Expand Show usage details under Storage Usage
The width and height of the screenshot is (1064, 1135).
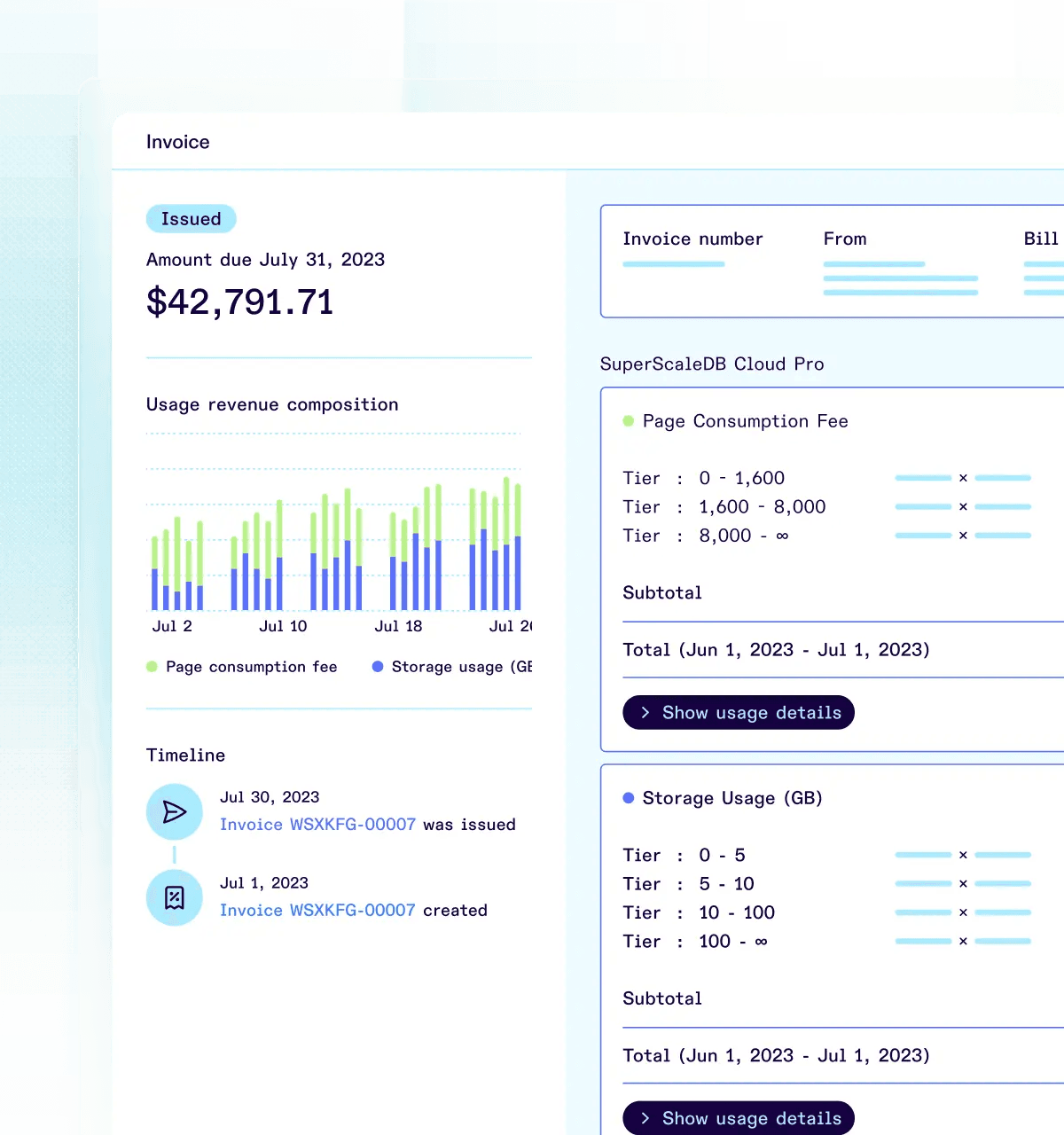739,1118
